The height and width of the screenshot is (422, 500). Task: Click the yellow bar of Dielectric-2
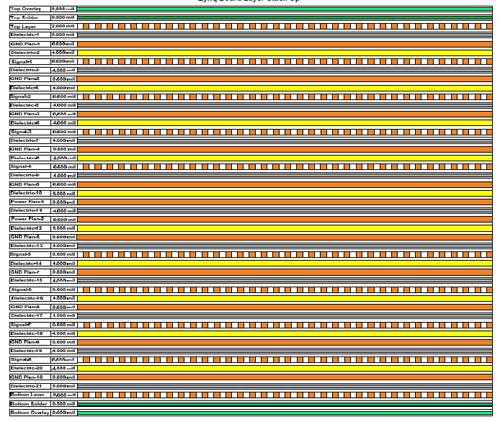coord(285,53)
